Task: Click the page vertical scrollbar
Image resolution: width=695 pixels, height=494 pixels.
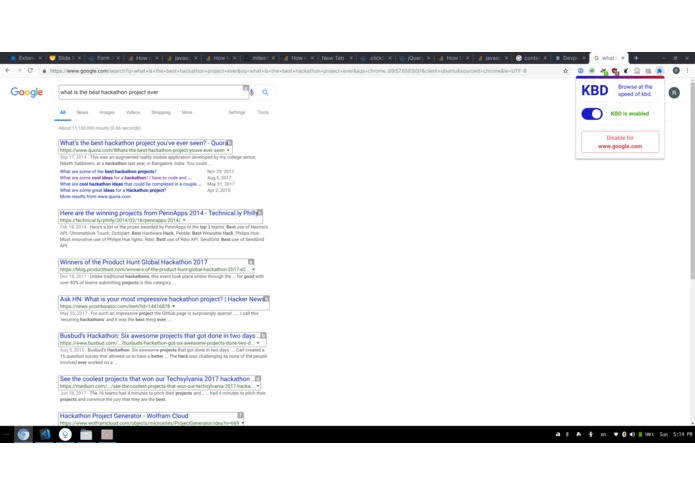Action: coord(692,179)
